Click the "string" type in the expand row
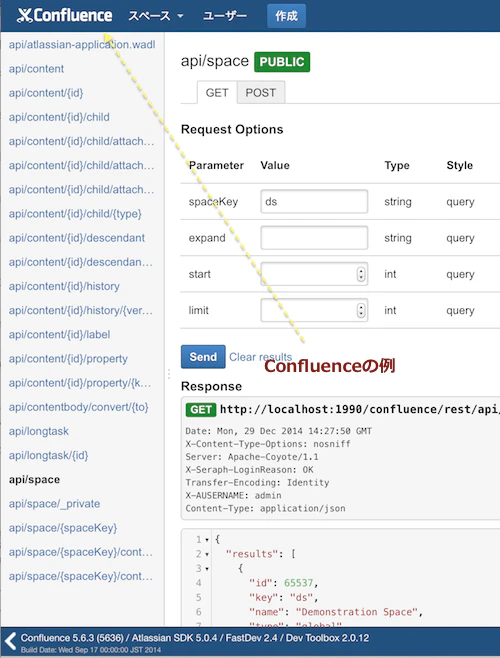 pos(398,238)
